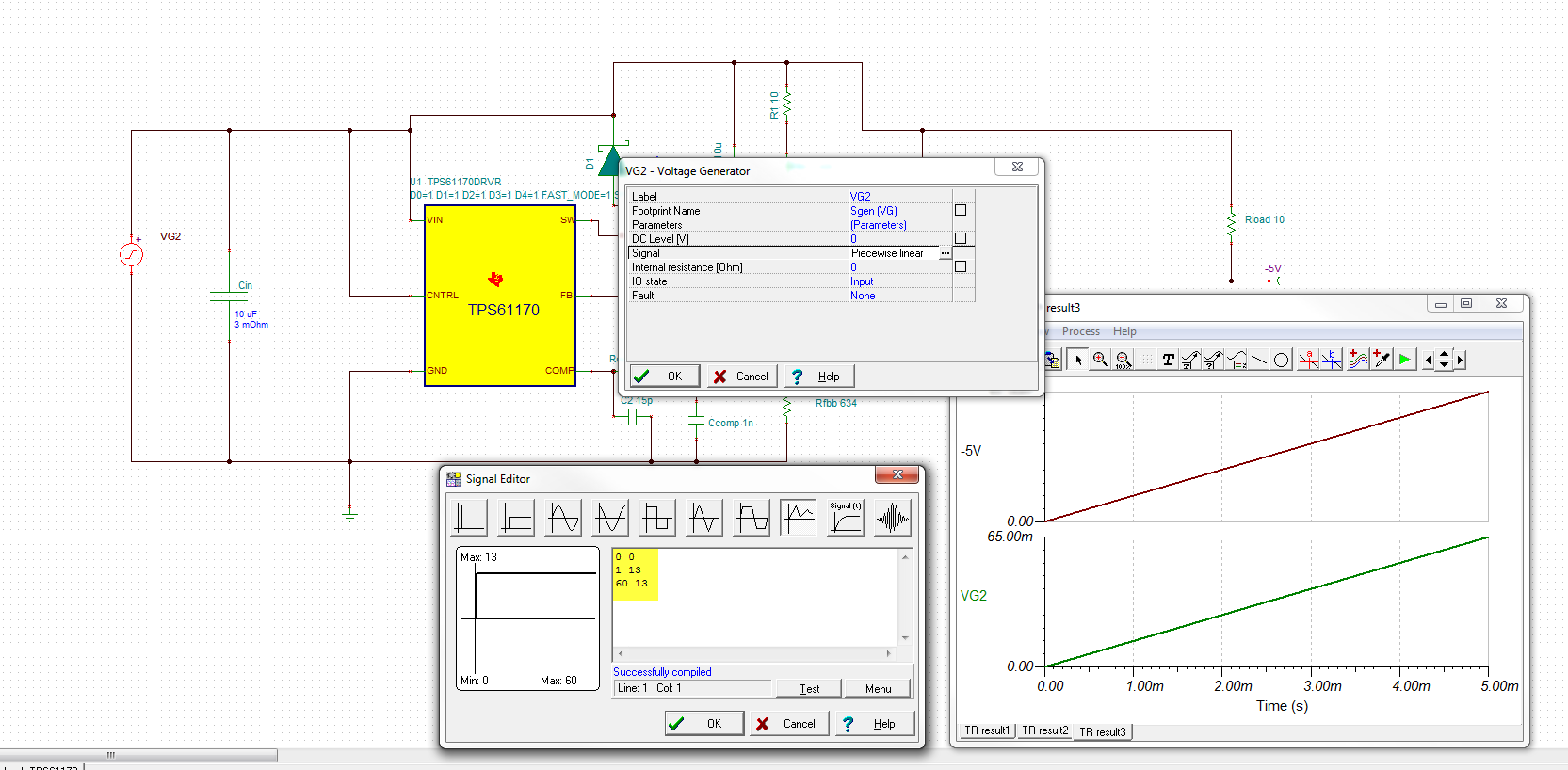Click the left horizontal scroll arrow in signal text
The width and height of the screenshot is (1568, 770).
coord(620,652)
